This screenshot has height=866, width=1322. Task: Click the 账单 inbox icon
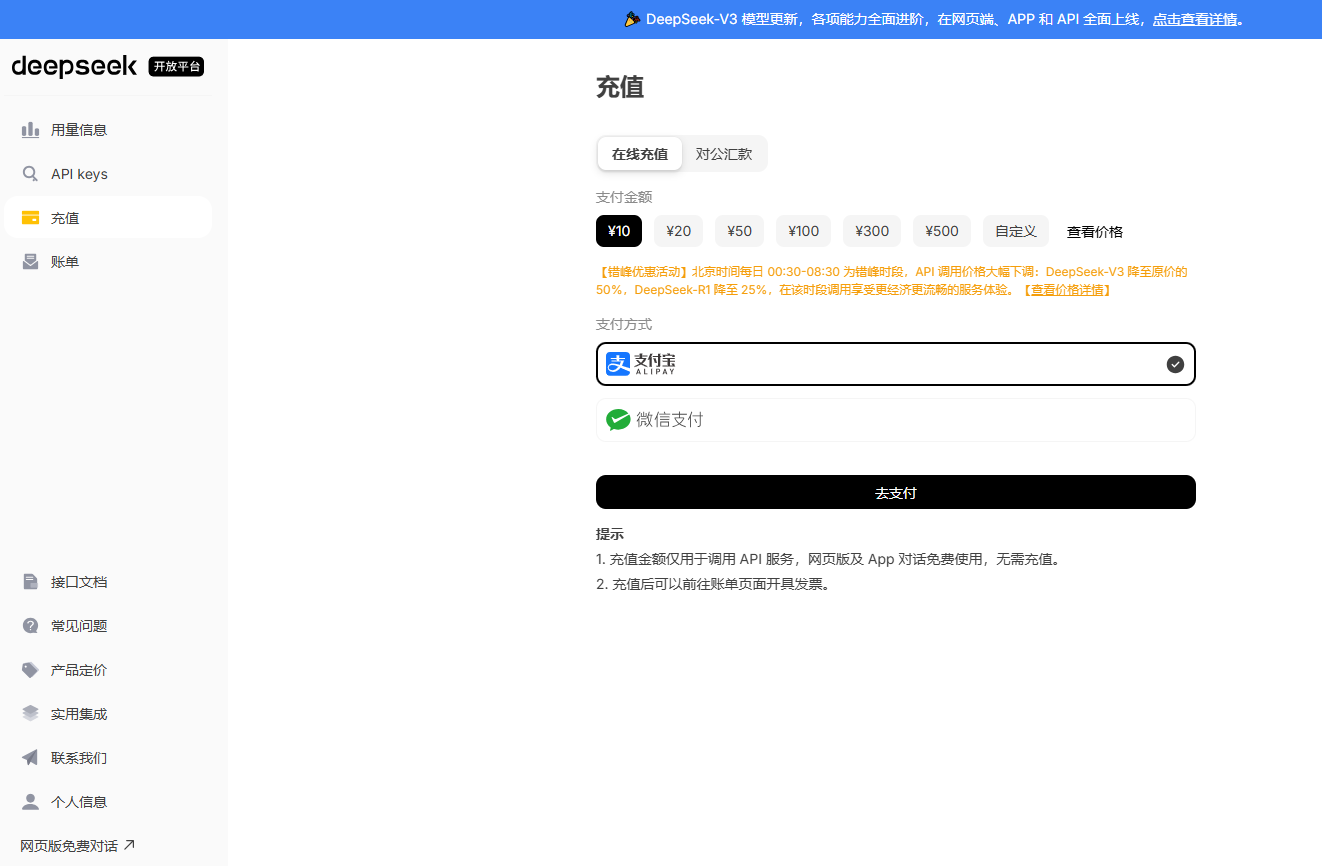30,262
